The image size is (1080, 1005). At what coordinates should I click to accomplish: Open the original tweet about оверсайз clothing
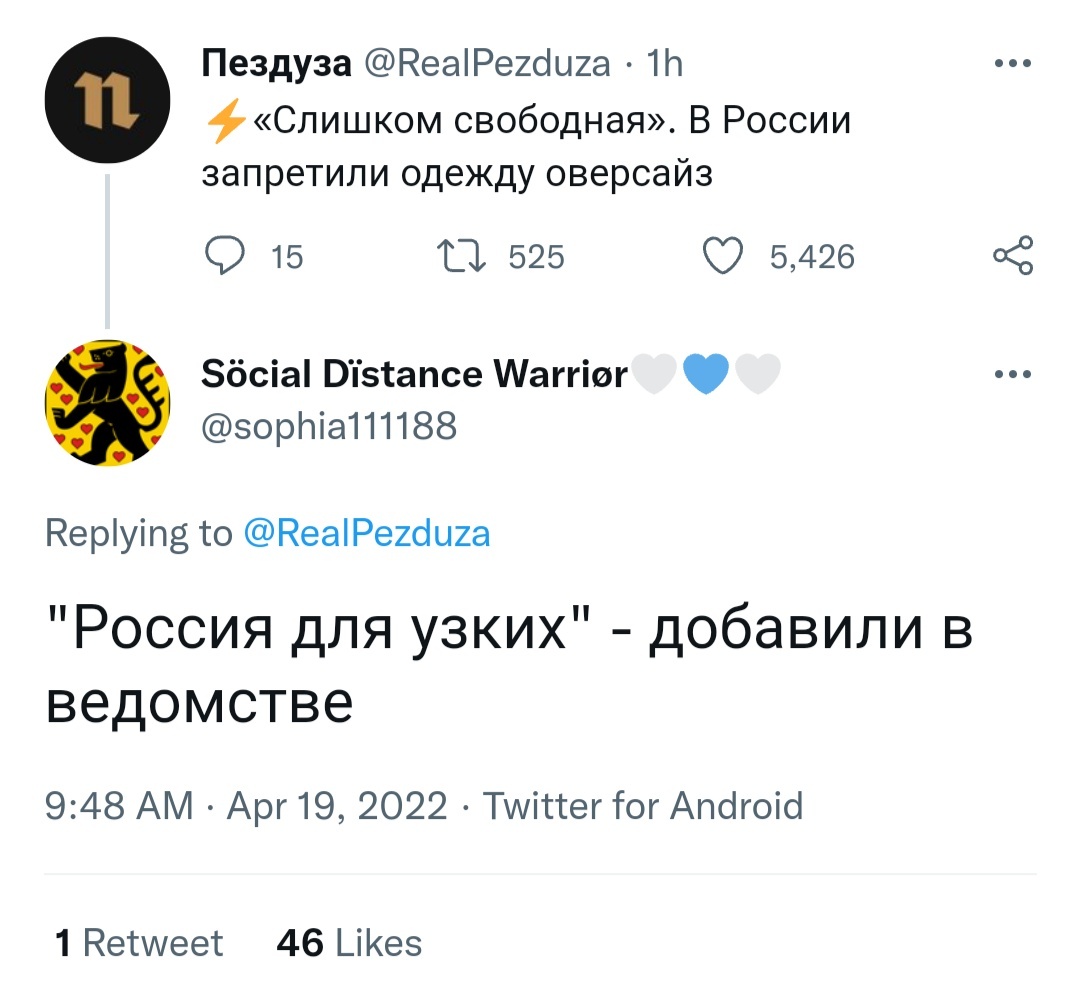click(x=526, y=147)
